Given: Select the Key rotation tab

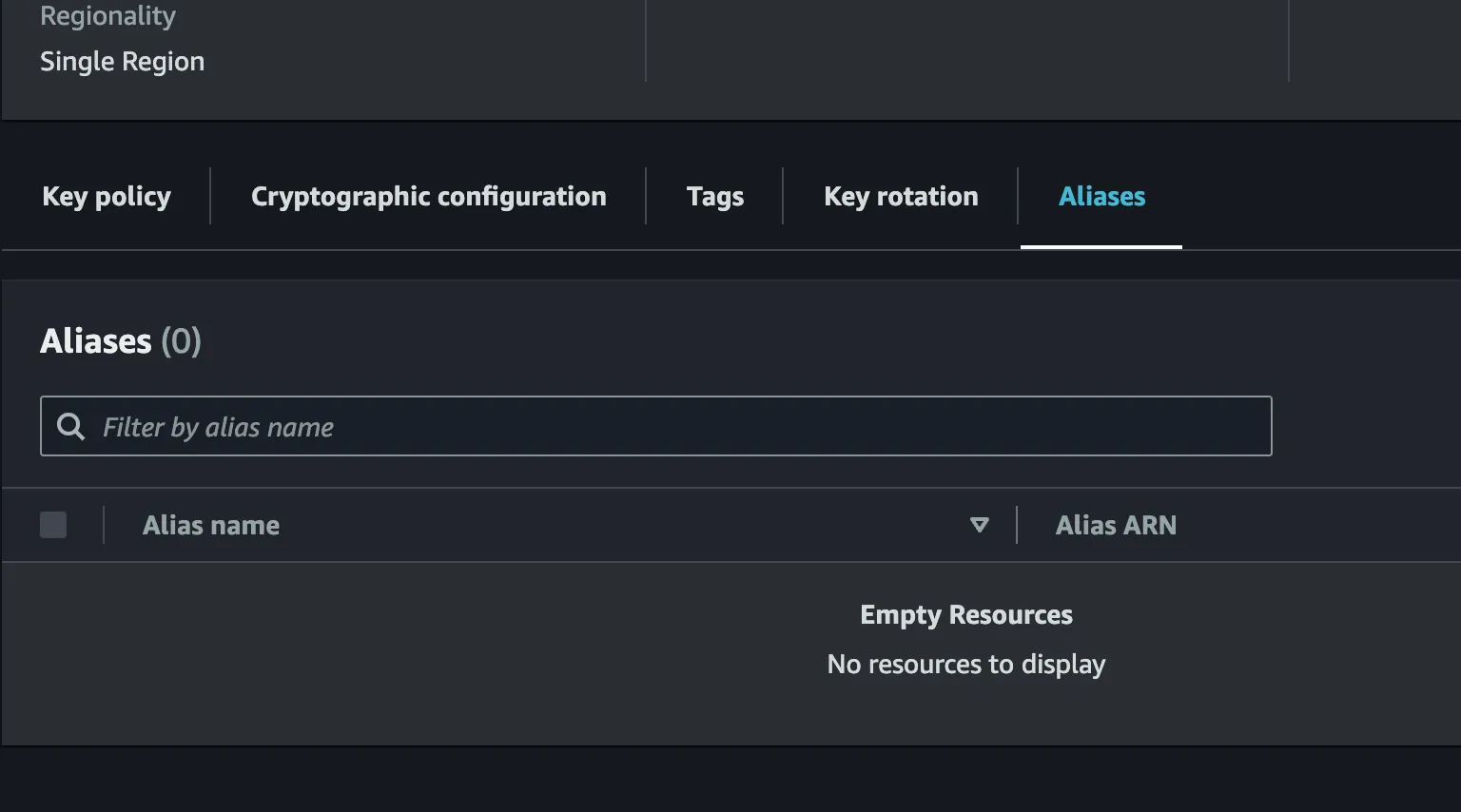Looking at the screenshot, I should 901,197.
